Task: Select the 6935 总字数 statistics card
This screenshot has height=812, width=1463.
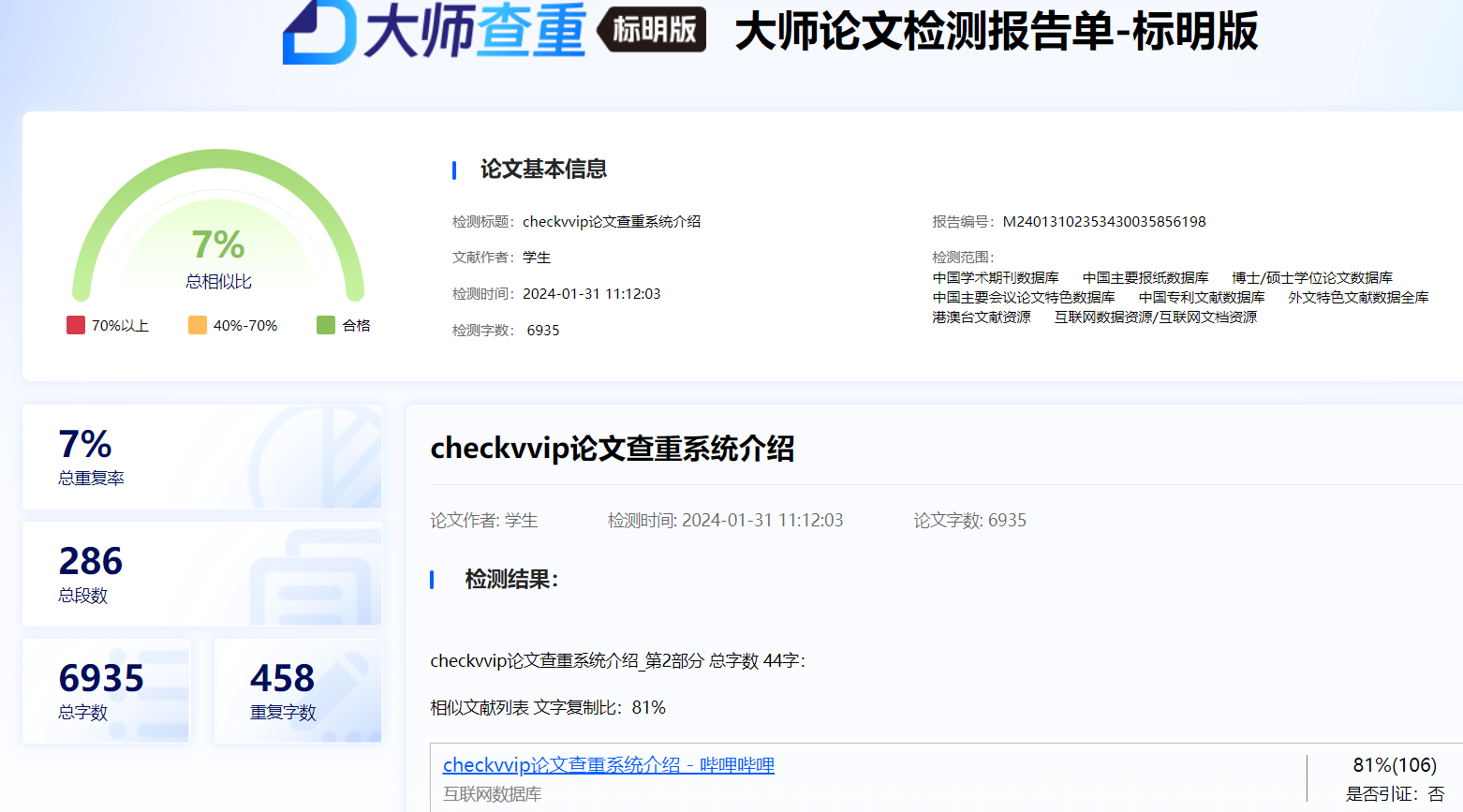Action: [x=107, y=691]
